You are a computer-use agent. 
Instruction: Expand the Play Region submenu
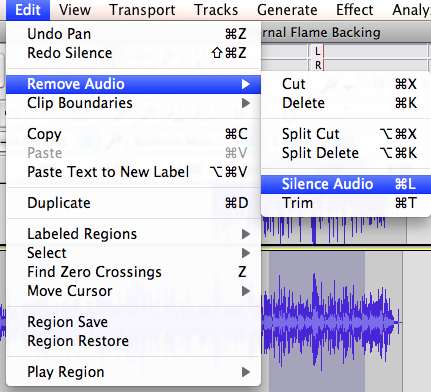coord(133,372)
